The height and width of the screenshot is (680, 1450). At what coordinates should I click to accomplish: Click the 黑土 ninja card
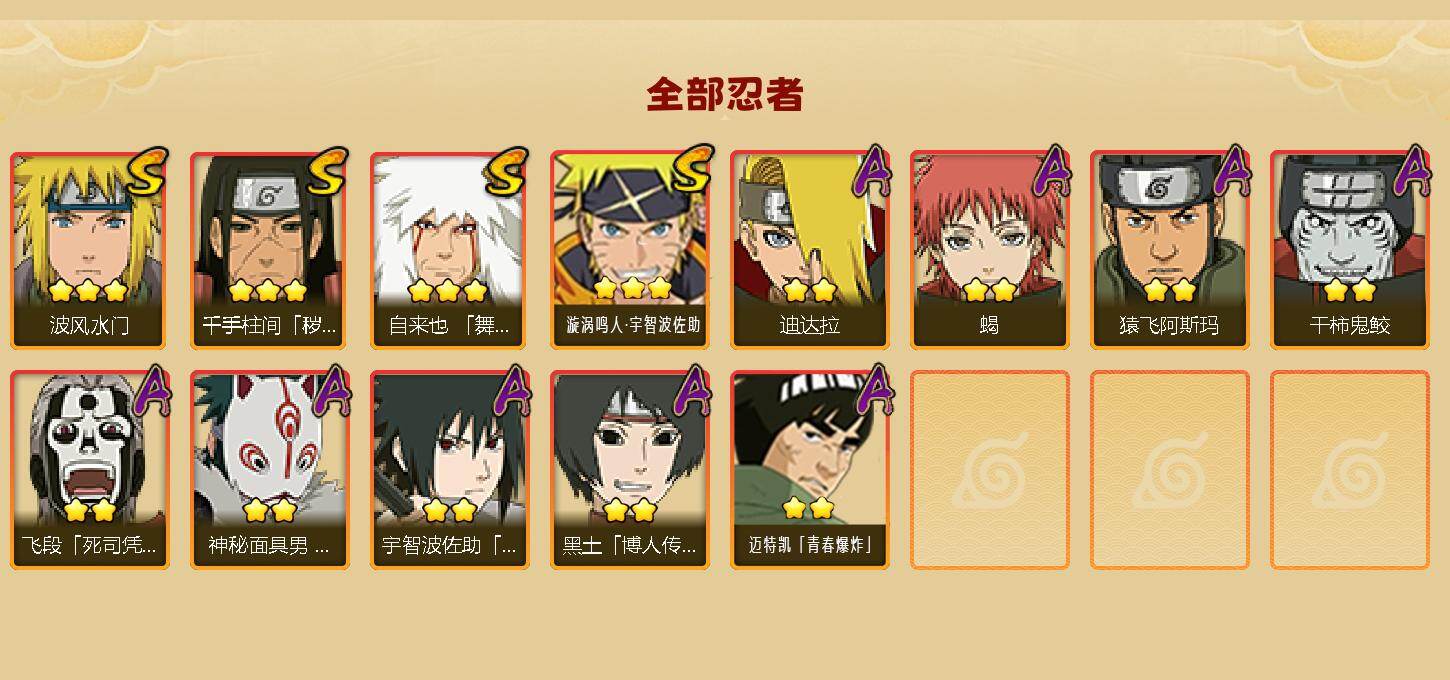pyautogui.click(x=629, y=470)
